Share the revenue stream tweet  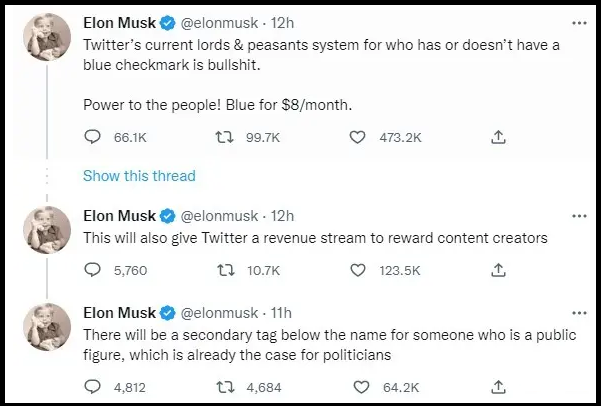tap(498, 269)
